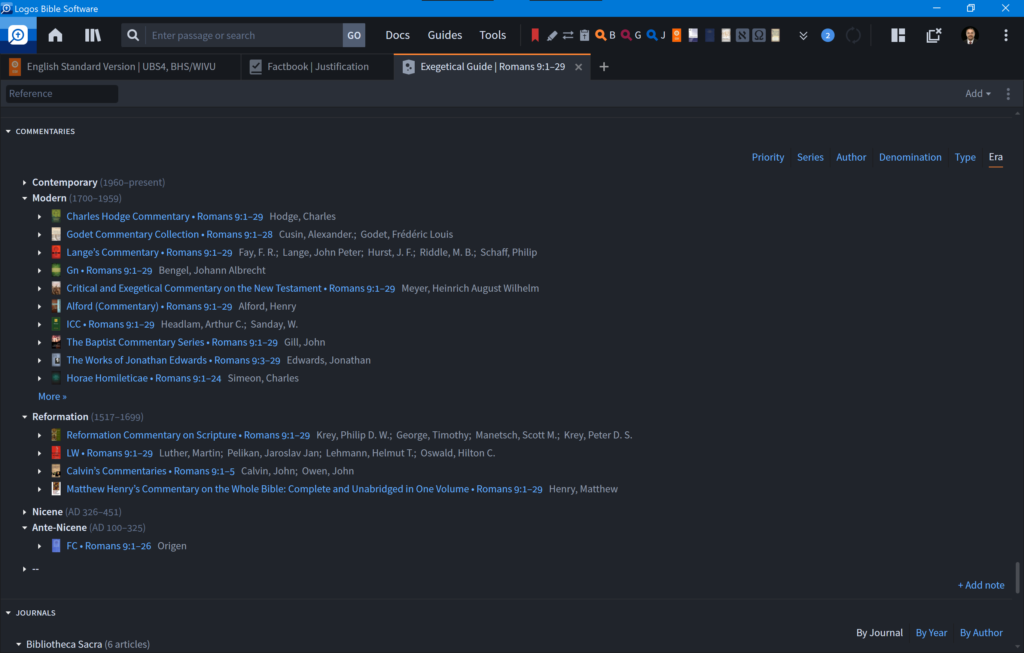1024x653 pixels.
Task: Click the FC Origen book cover icon
Action: click(x=56, y=546)
